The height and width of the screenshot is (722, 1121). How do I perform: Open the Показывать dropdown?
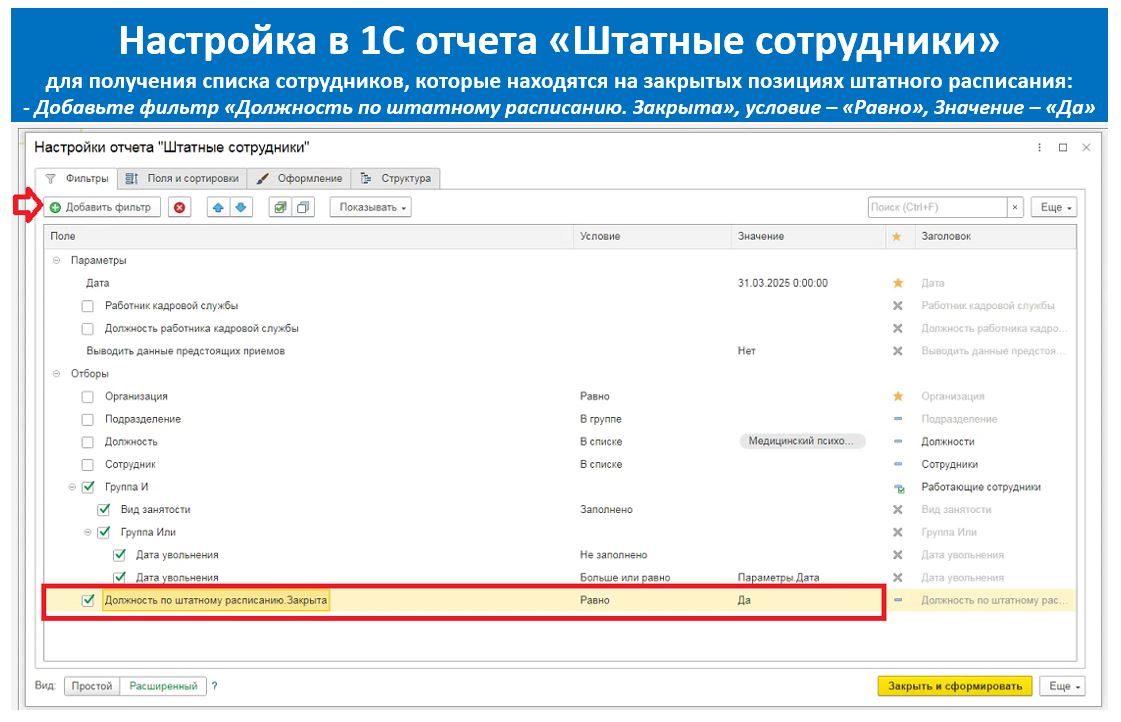click(x=370, y=207)
